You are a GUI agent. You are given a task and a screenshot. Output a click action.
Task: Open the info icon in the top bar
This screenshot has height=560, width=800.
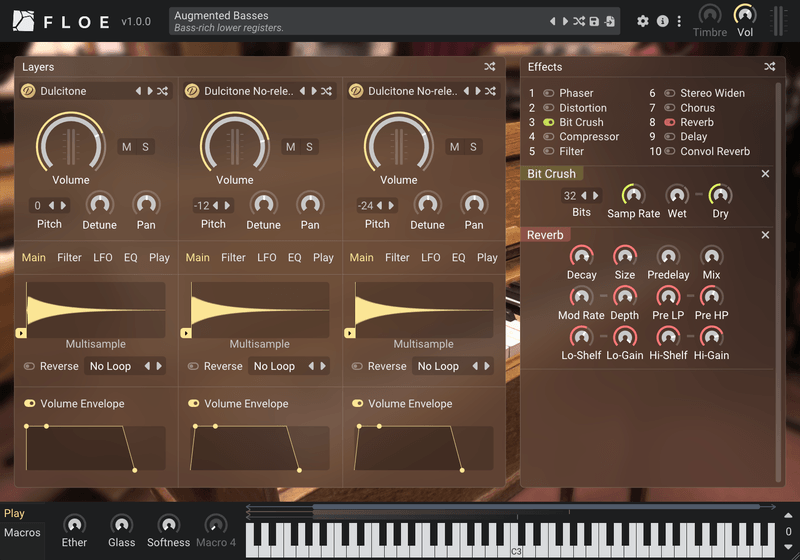pyautogui.click(x=663, y=21)
